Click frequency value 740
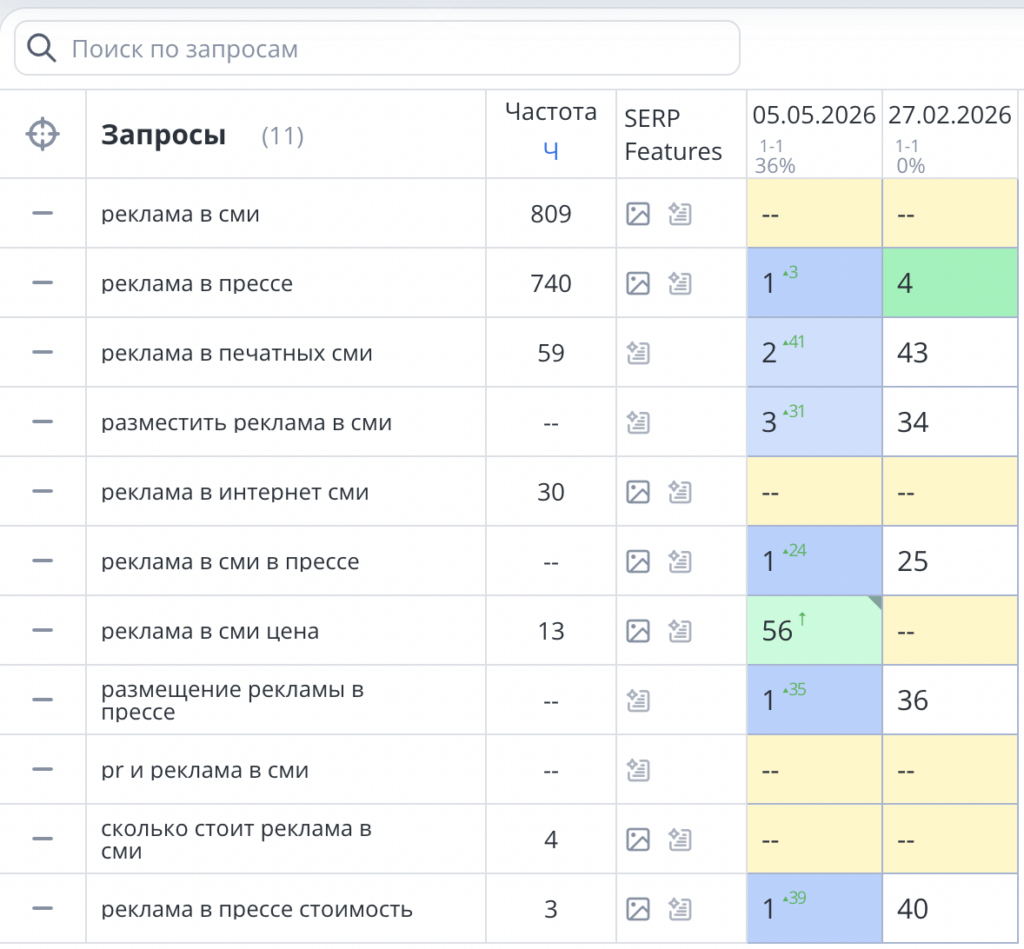The width and height of the screenshot is (1024, 949). coord(551,283)
